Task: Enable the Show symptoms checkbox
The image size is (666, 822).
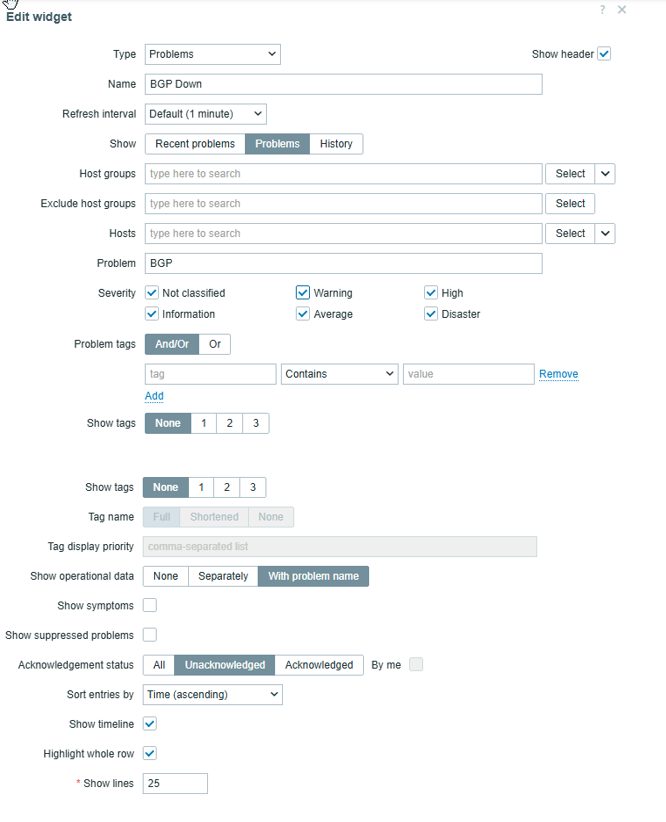Action: (150, 605)
